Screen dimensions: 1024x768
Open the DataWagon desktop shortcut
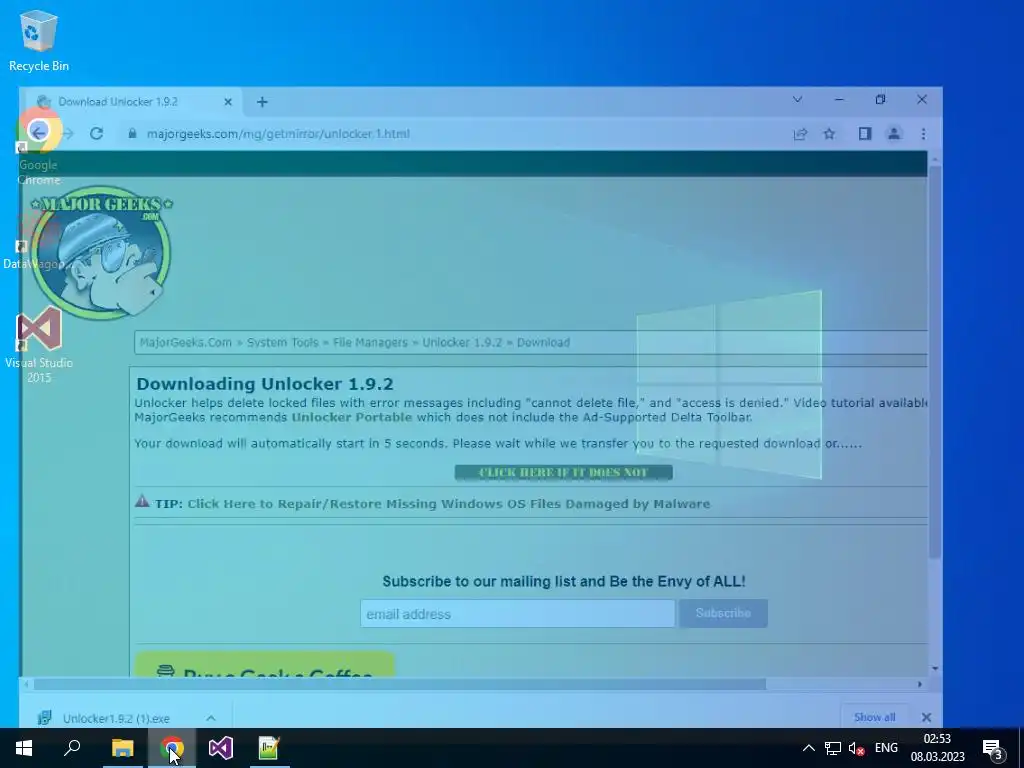point(34,242)
